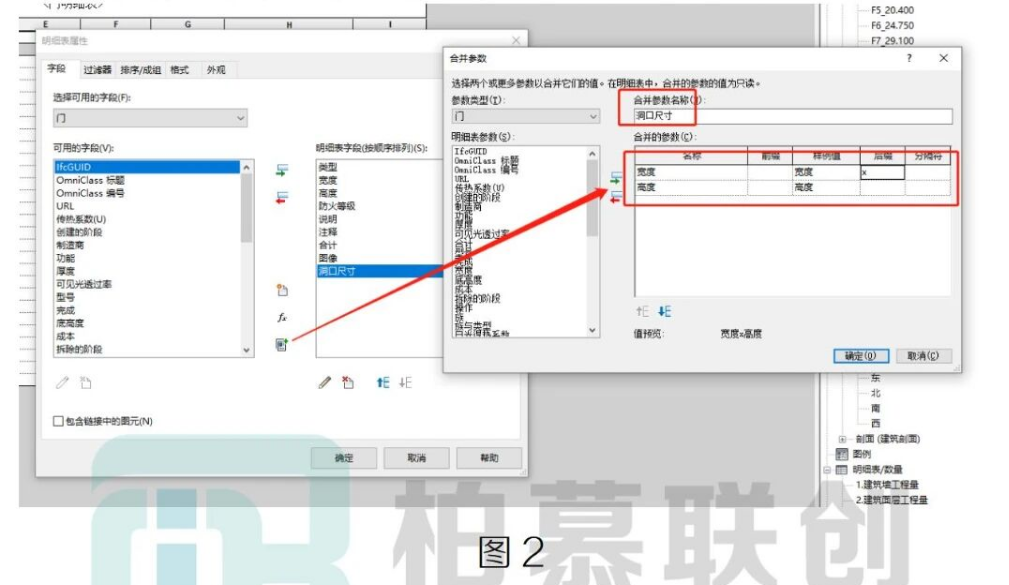Click 帮助 button in Schedule Properties dialog

pos(489,458)
